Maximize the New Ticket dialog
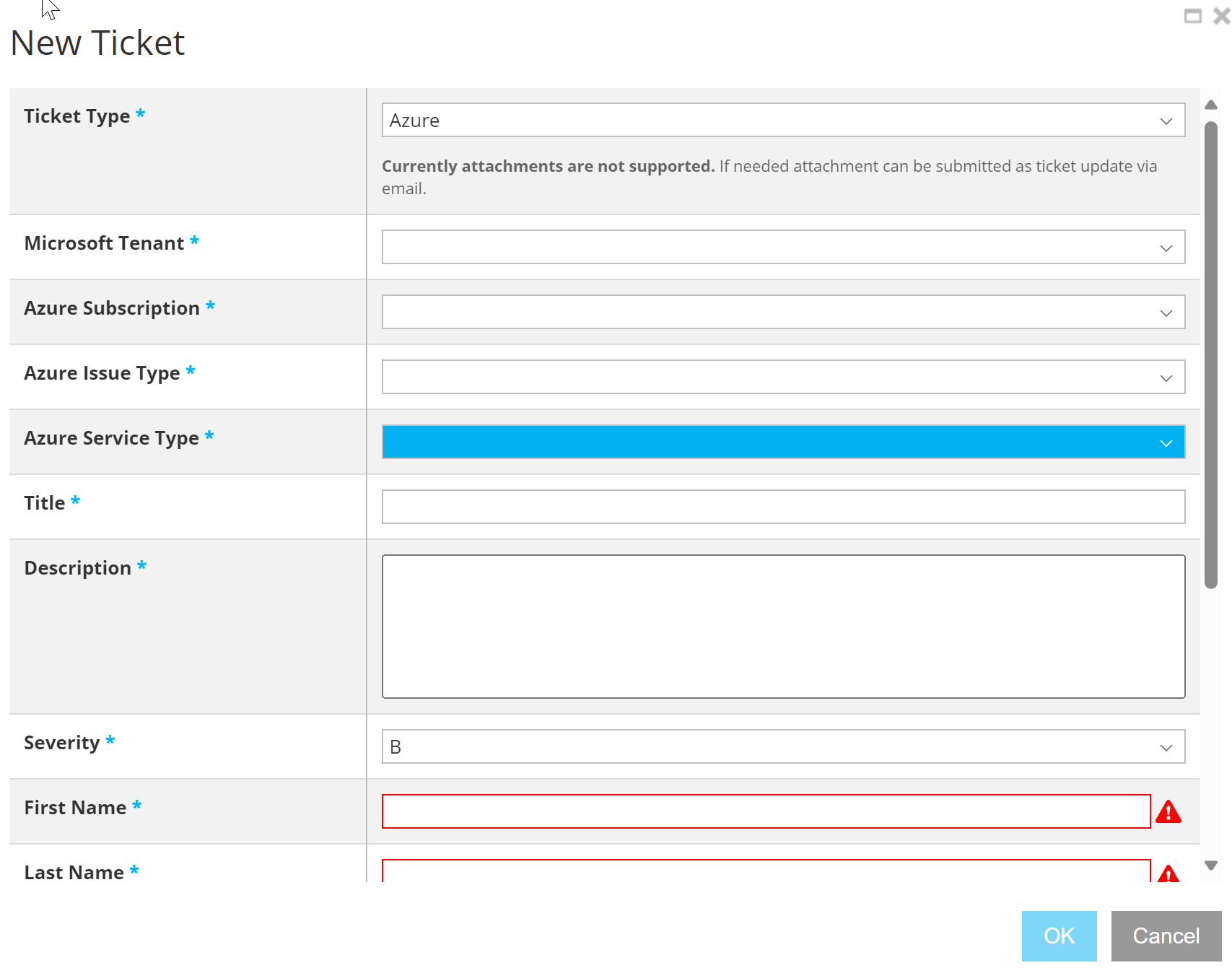Image resolution: width=1232 pixels, height=968 pixels. (x=1193, y=16)
